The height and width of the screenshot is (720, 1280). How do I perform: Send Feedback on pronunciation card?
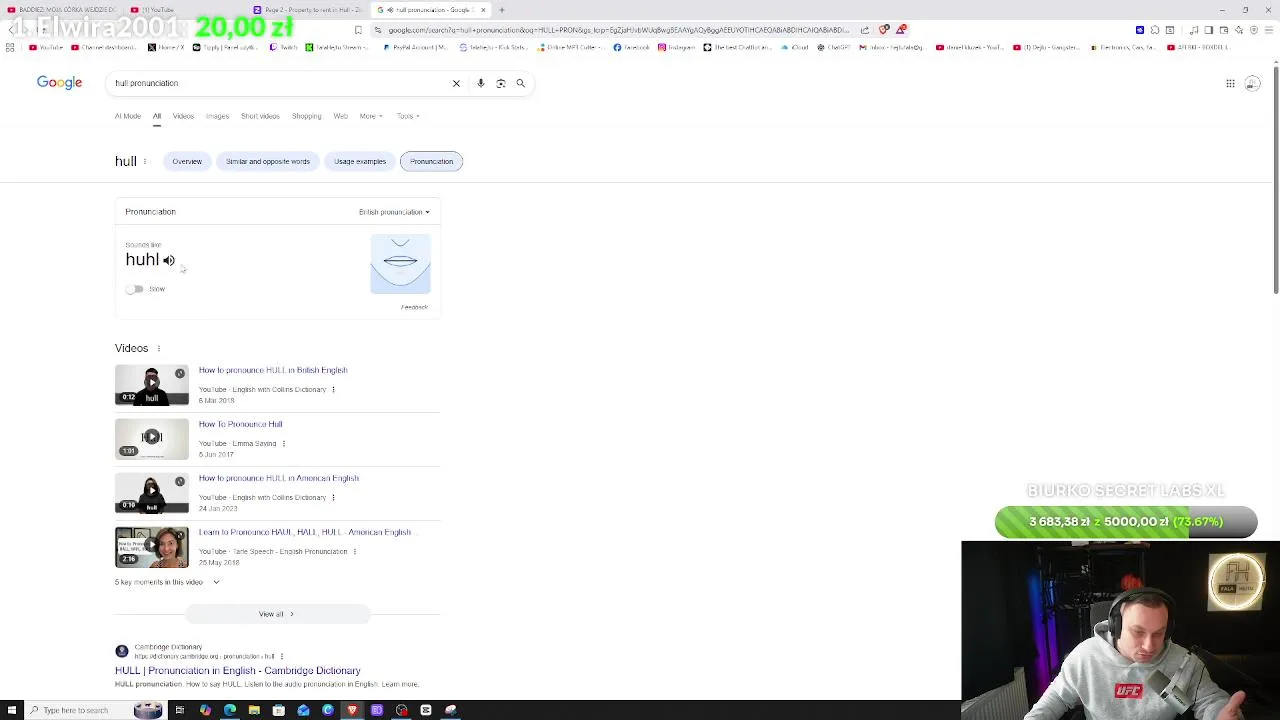coord(414,307)
